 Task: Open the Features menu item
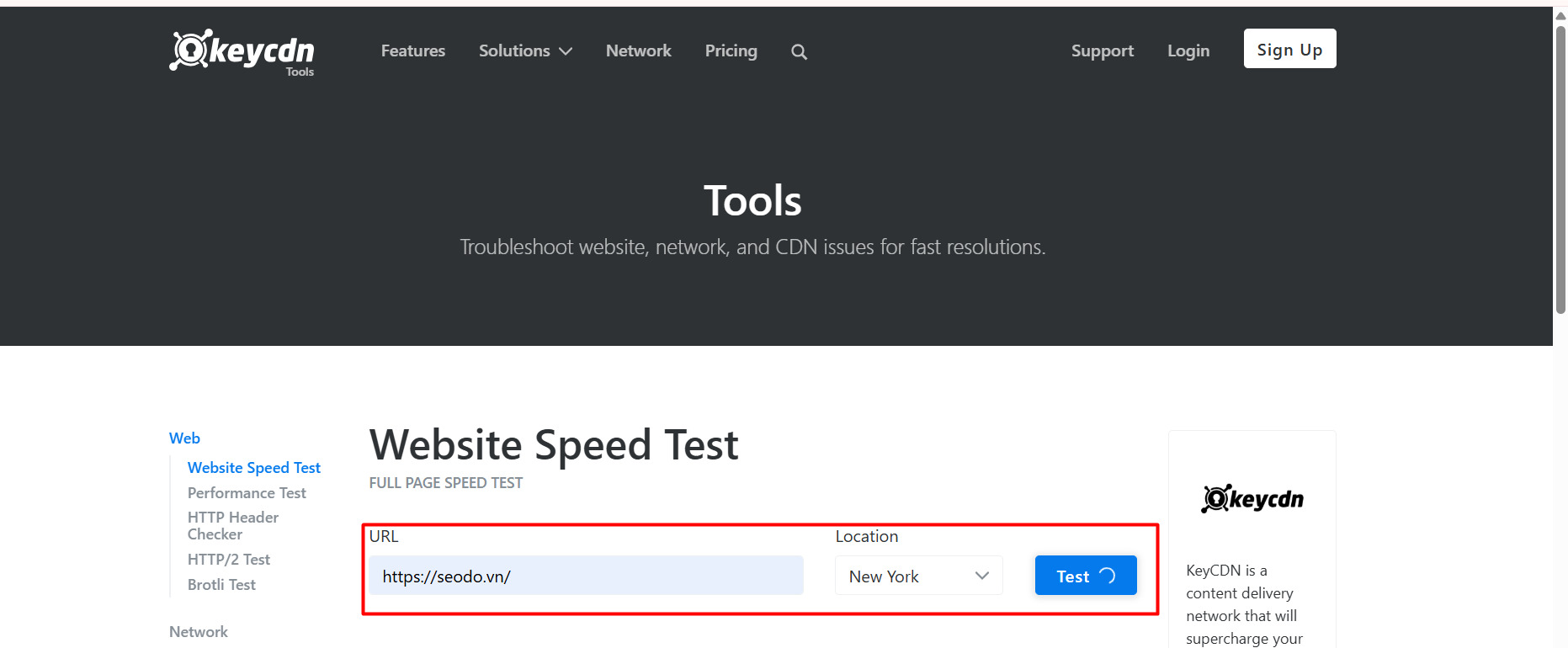click(413, 50)
